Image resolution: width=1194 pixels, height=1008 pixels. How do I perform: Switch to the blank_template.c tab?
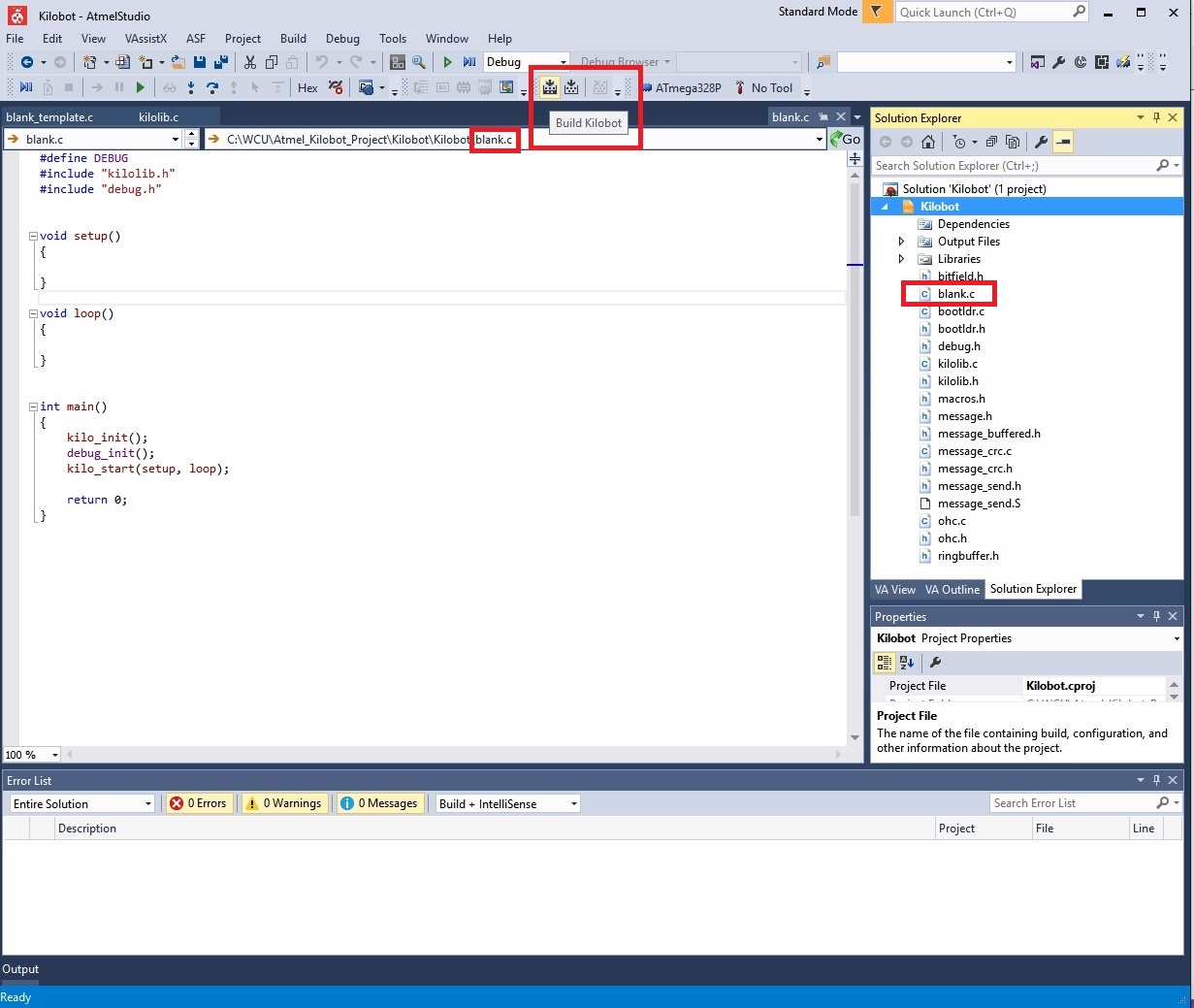click(x=49, y=117)
